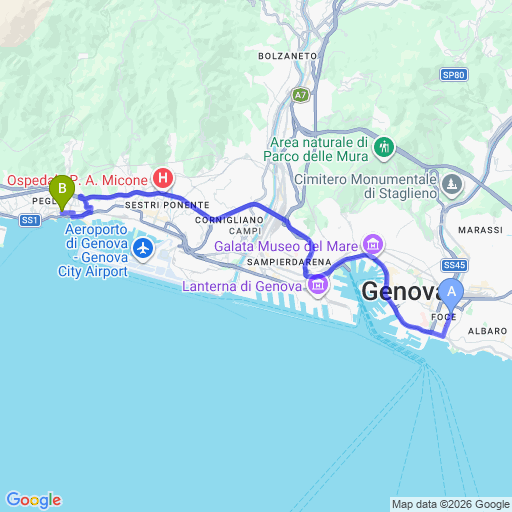Select the Lanterna di Genova museum icon

(x=318, y=285)
